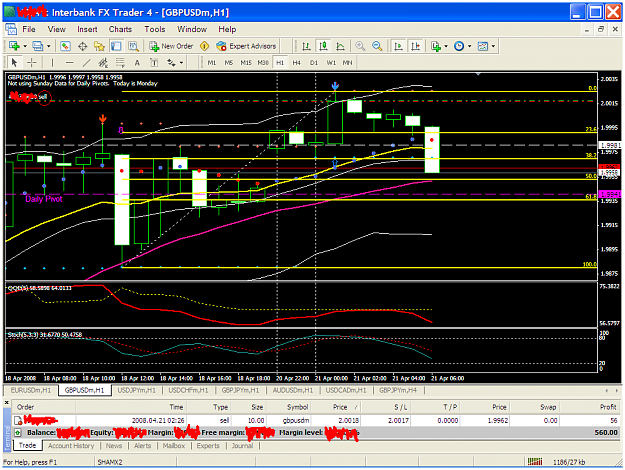Switch to USDJPYm,H1 chart tab
This screenshot has width=625, height=470.
(x=137, y=390)
